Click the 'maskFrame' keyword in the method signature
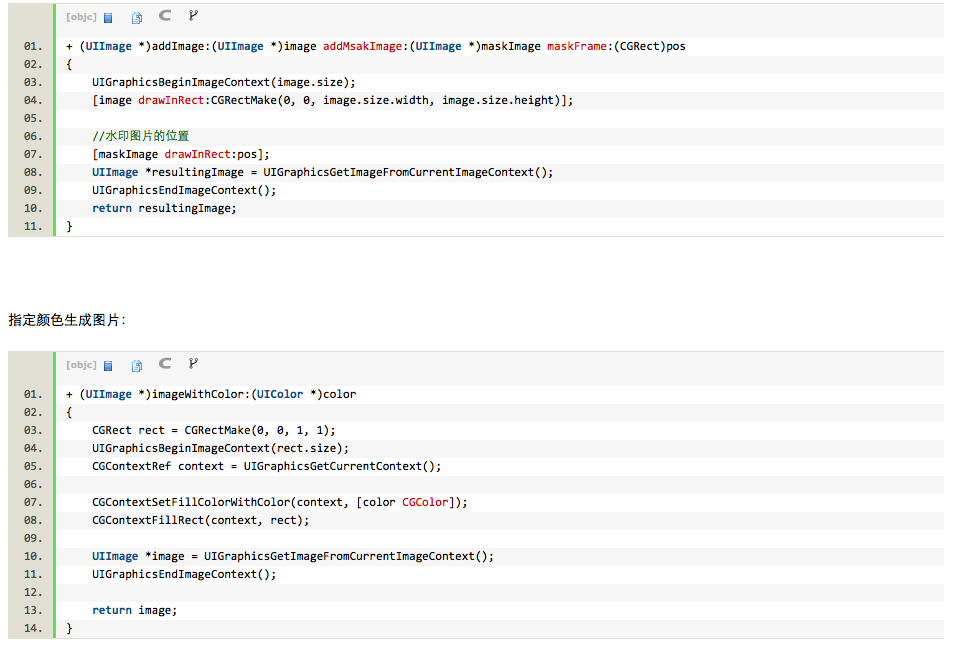This screenshot has height=664, width=955. pos(577,46)
